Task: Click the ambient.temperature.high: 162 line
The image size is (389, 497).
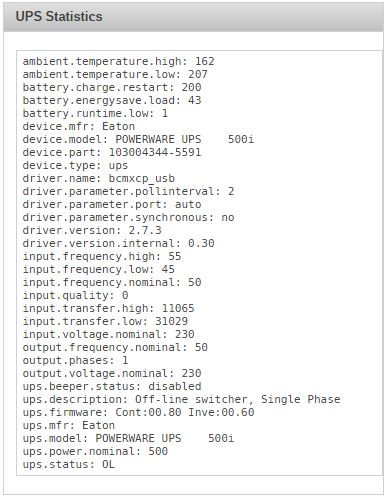Action: [x=118, y=61]
